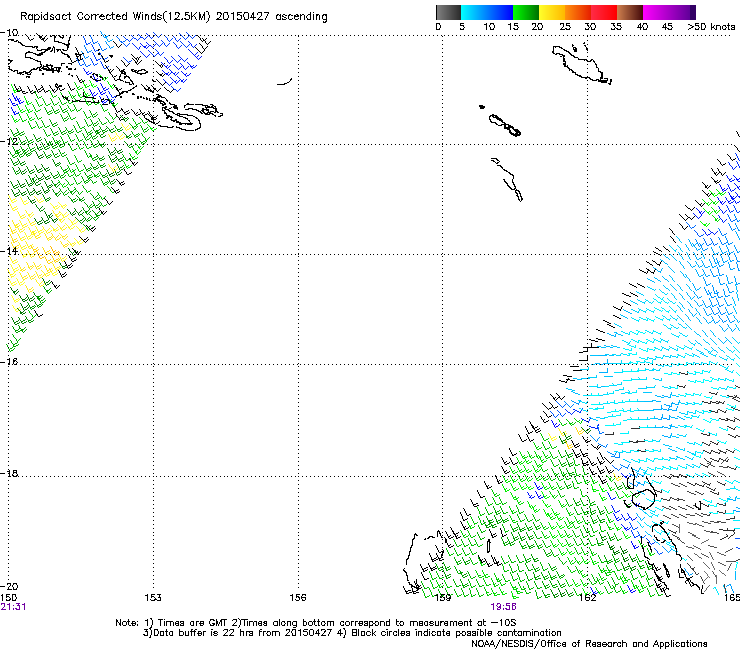
Task: Select the brown 35-40 knots color segment
Action: [x=630, y=12]
